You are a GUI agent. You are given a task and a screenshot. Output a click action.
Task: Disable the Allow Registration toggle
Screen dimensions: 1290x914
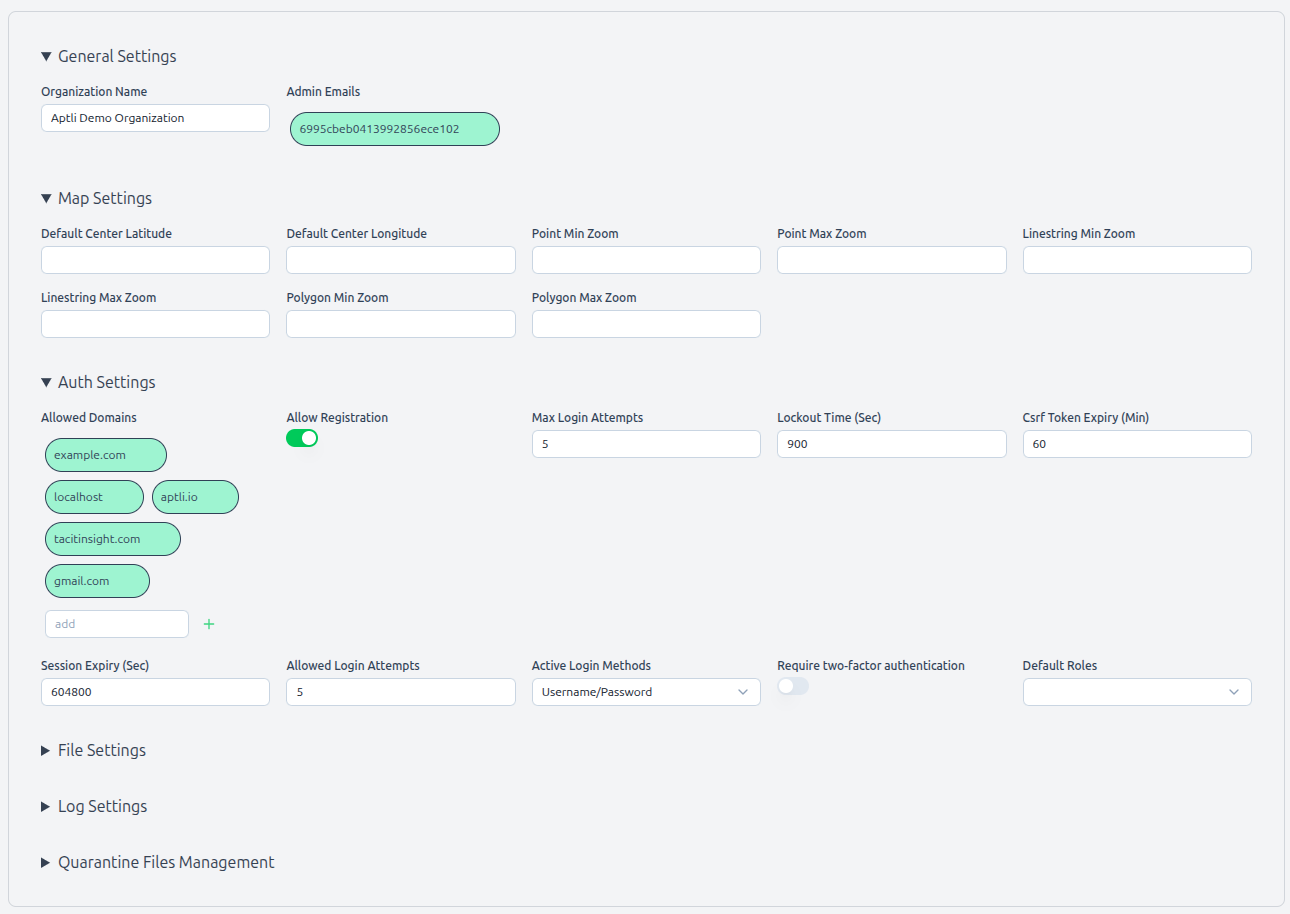click(302, 437)
